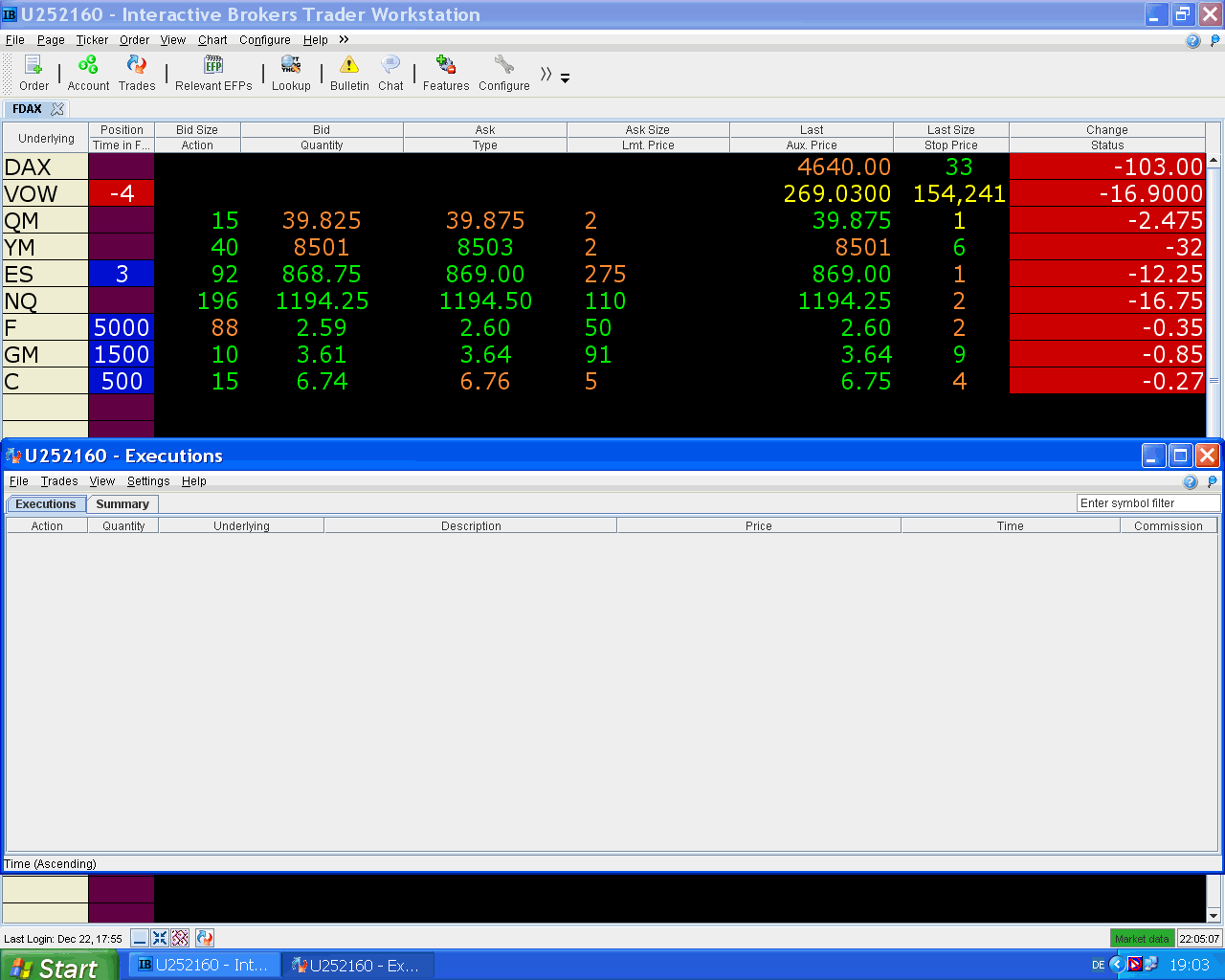Click the scroll down arrow of watchlist
The width and height of the screenshot is (1225, 980).
1214,915
